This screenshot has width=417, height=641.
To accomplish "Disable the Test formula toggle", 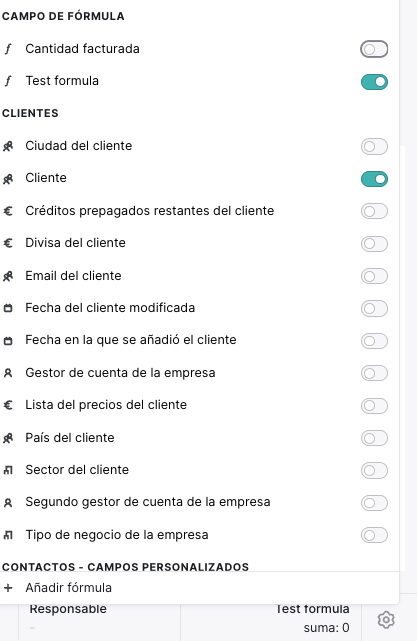I will pos(374,82).
